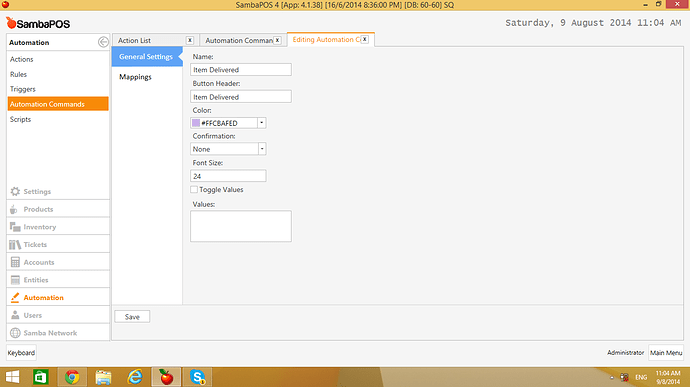
Task: Open Confirmation combo box showing None
Action: click(228, 149)
